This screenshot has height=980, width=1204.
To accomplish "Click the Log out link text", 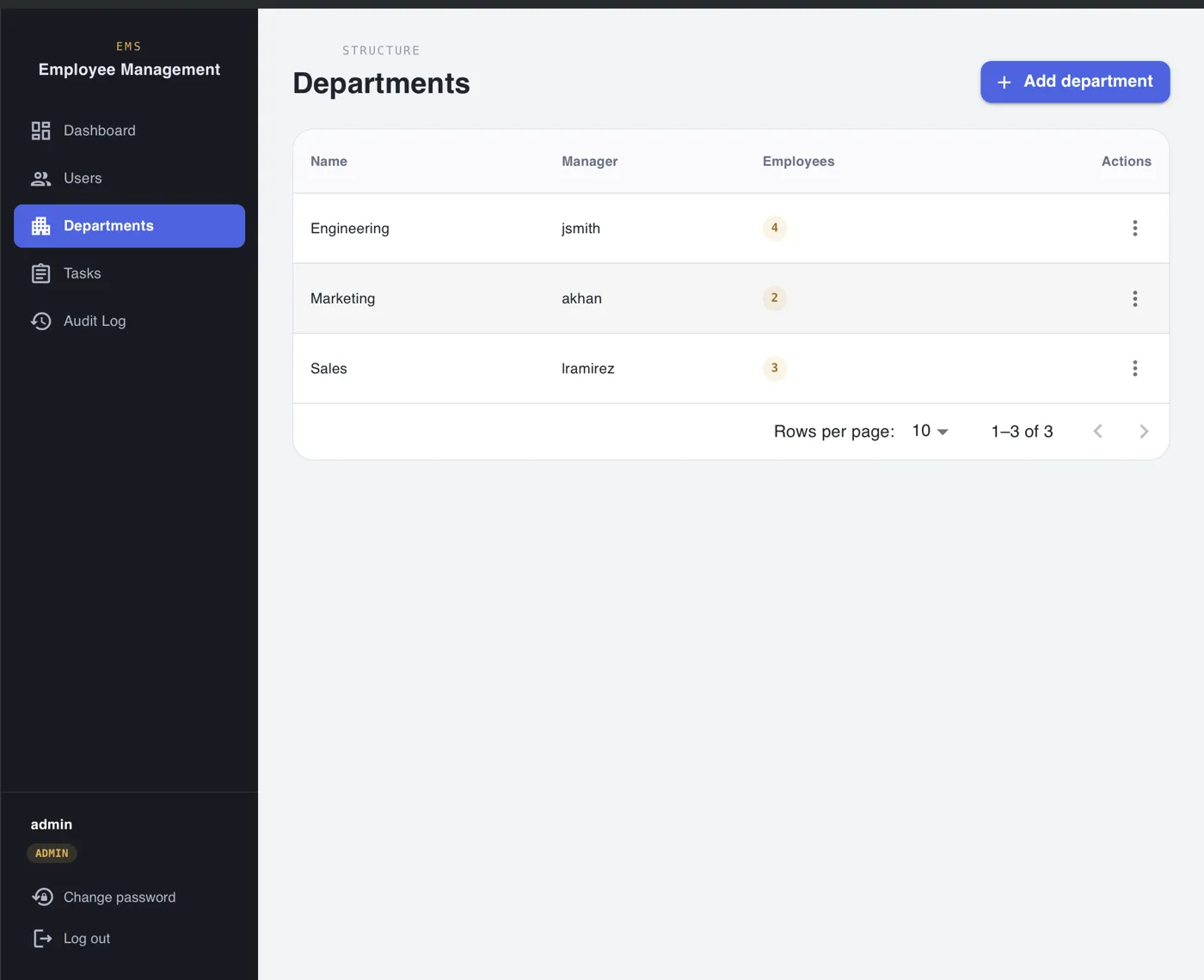I will point(87,939).
